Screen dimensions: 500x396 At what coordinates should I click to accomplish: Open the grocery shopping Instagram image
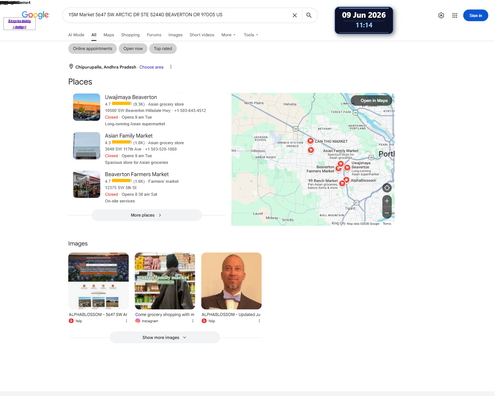click(165, 281)
